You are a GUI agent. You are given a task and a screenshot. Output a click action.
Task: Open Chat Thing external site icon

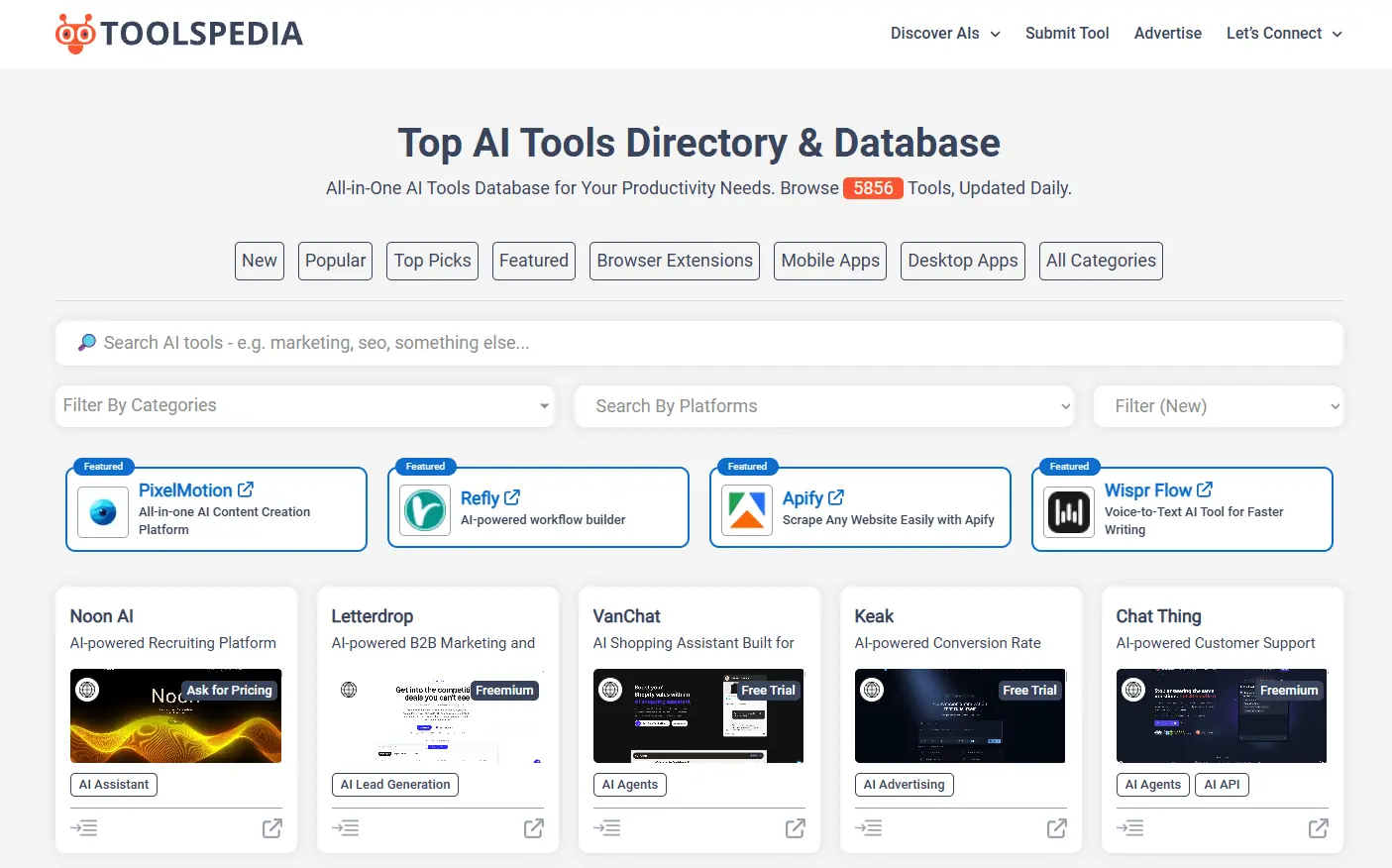coord(1319,828)
